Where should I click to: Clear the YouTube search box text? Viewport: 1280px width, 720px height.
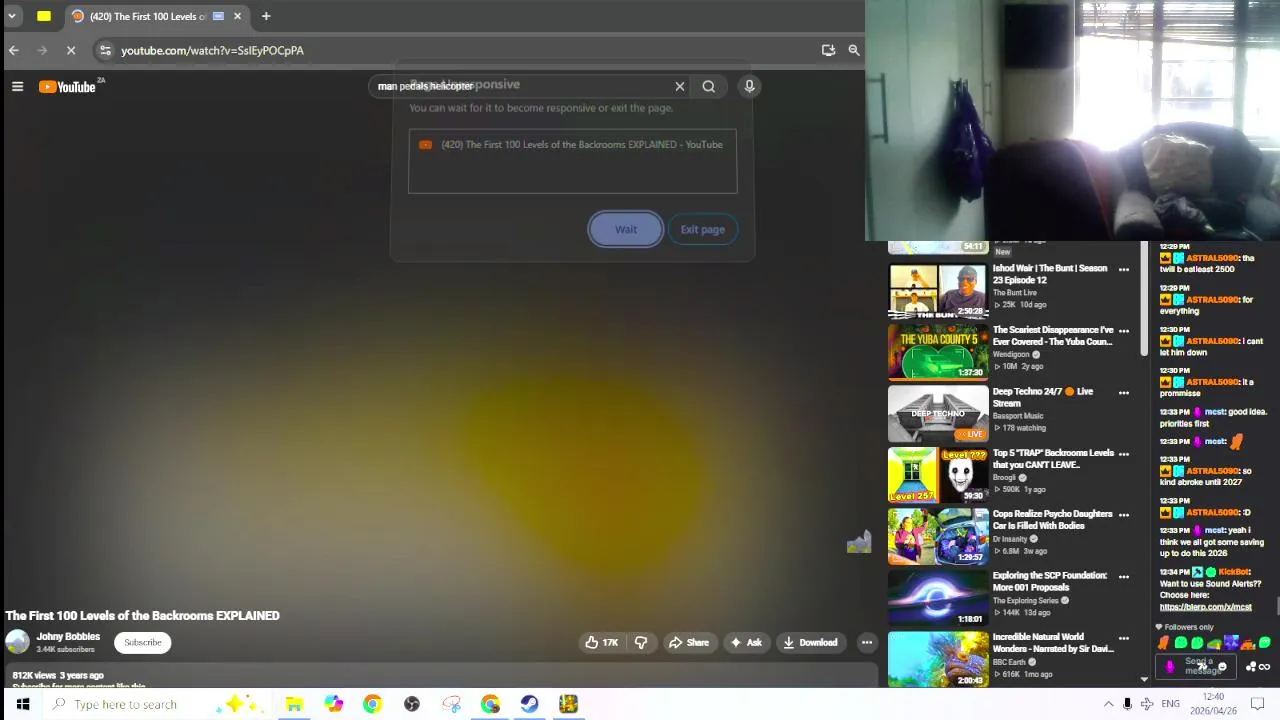(x=680, y=86)
